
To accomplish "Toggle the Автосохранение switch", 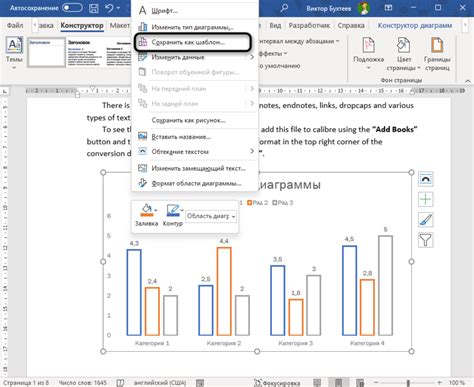I will (x=72, y=8).
